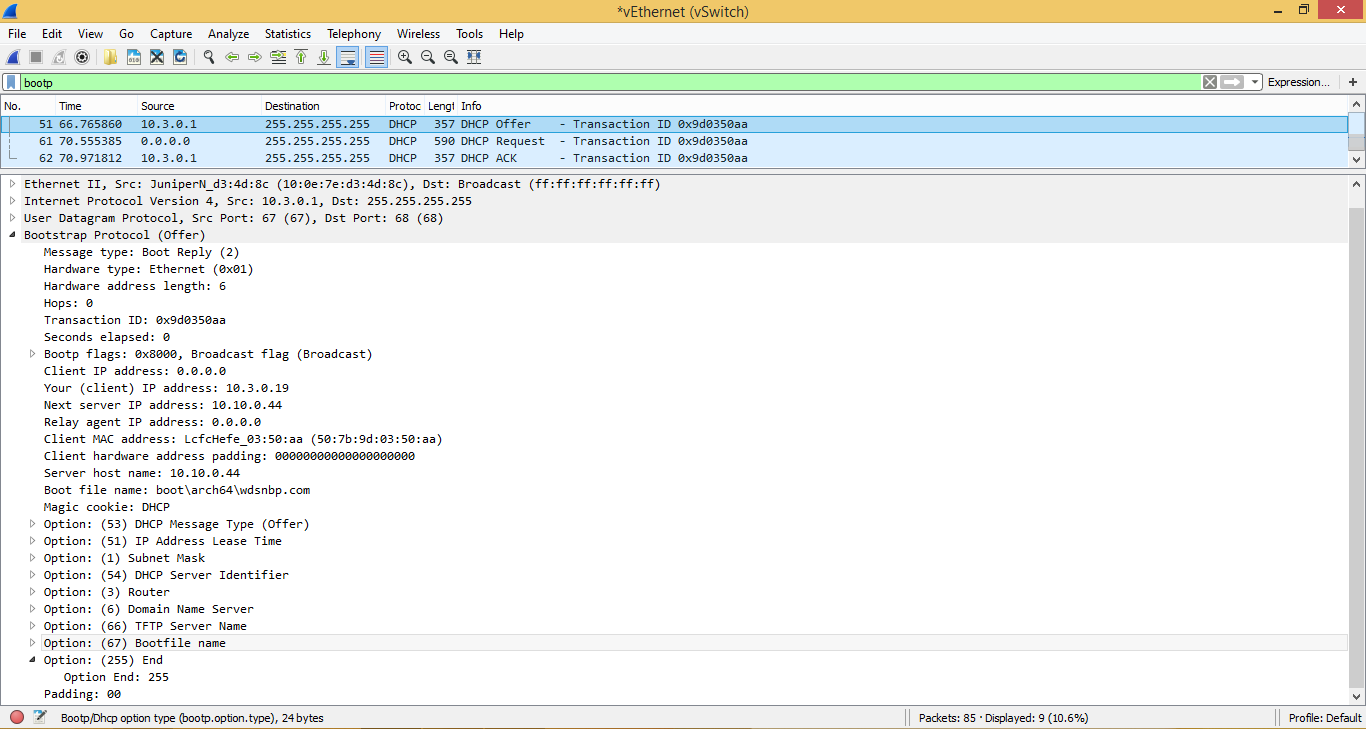
Task: Open the Tools menu
Action: [470, 34]
